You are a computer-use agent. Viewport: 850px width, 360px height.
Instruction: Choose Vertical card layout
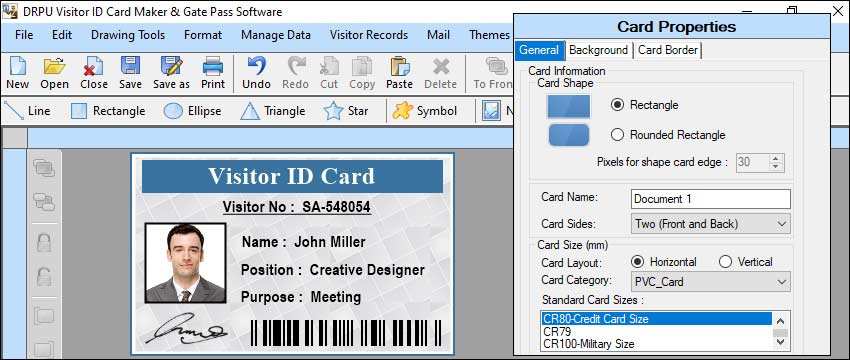pyautogui.click(x=725, y=262)
